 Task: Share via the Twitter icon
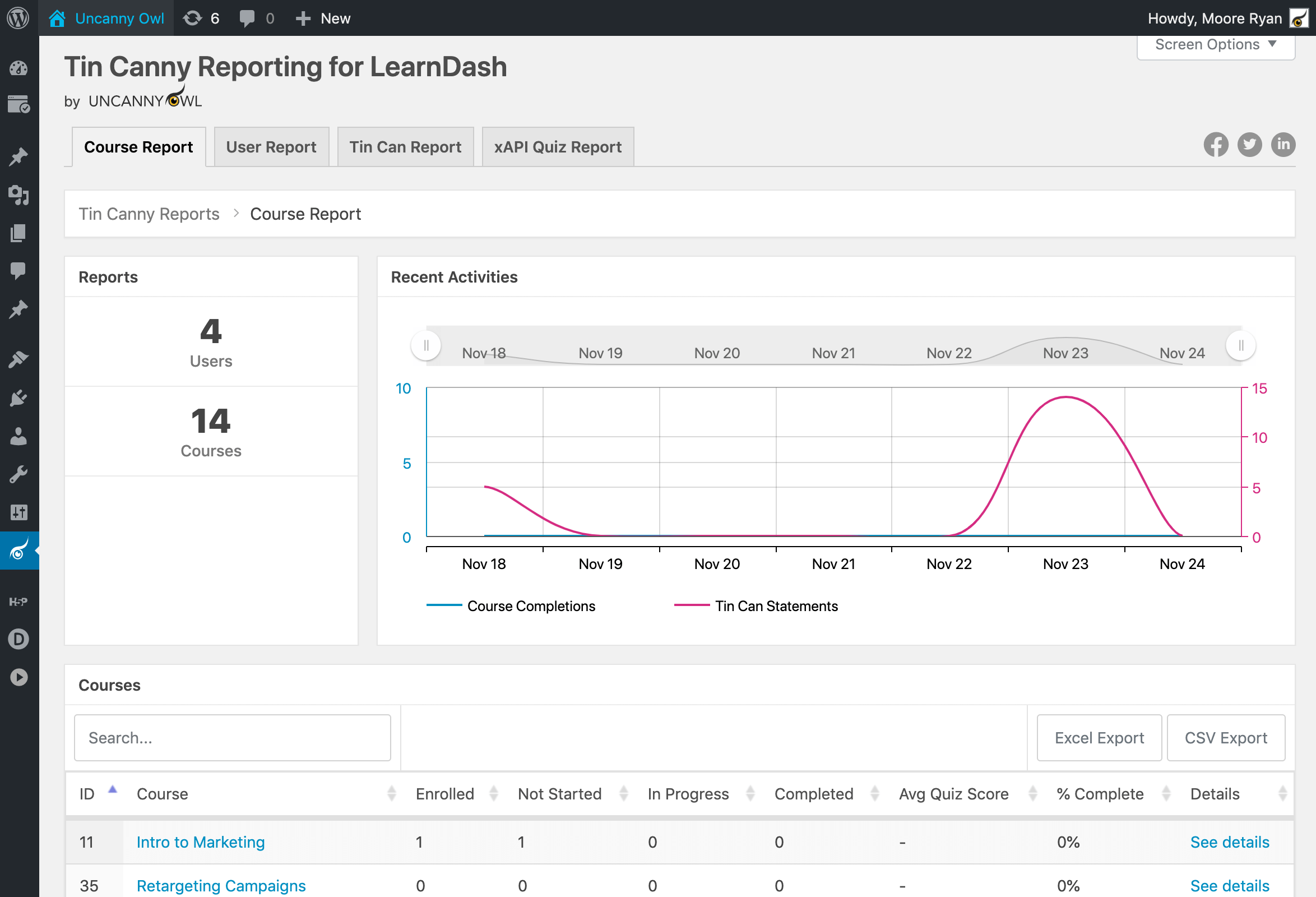[x=1249, y=145]
